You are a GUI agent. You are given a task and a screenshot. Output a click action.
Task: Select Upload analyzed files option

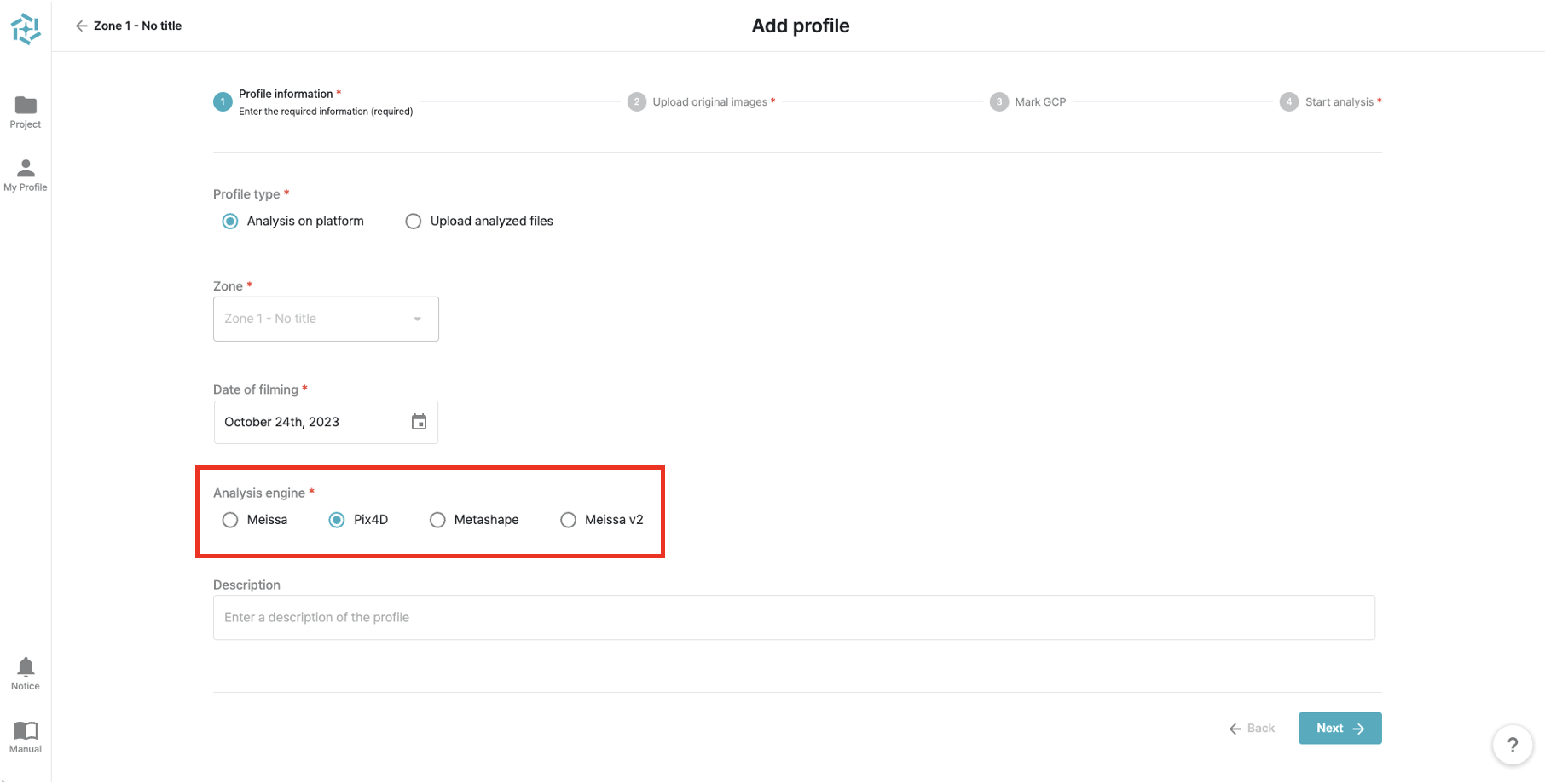click(414, 222)
